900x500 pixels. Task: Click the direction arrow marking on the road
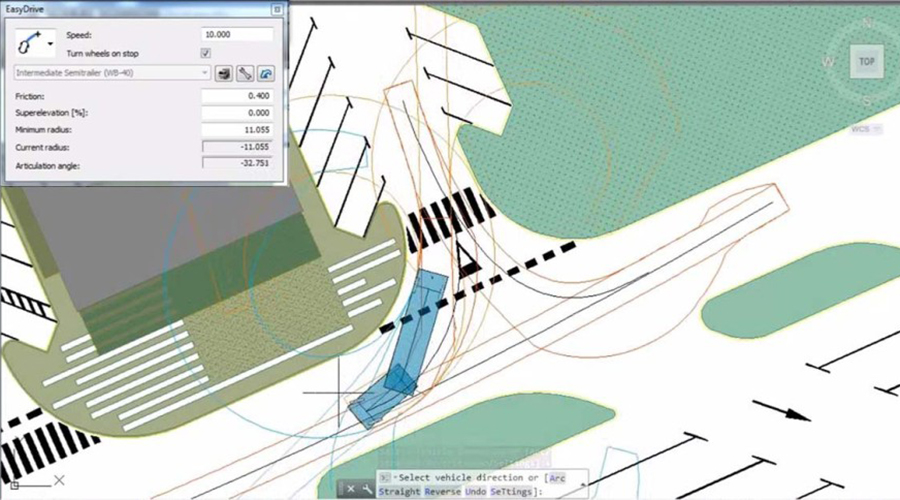coord(782,411)
